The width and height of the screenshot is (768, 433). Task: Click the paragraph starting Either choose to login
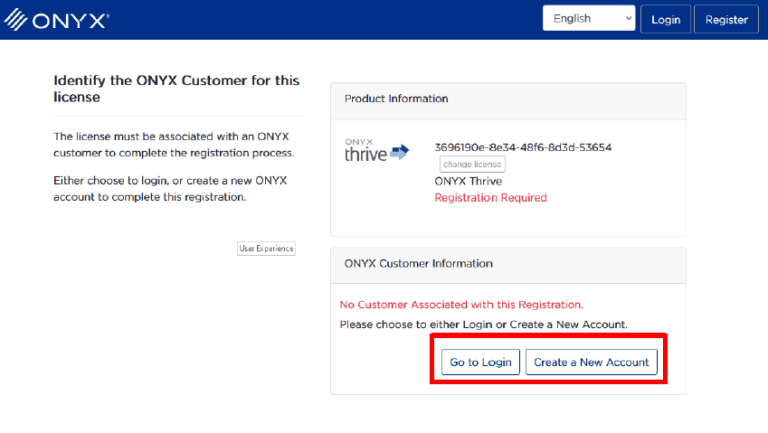169,189
